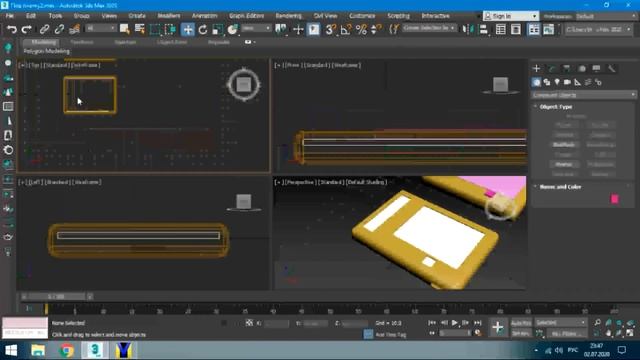Click the Mirror tool icon
This screenshot has height=360, width=640.
468,29
